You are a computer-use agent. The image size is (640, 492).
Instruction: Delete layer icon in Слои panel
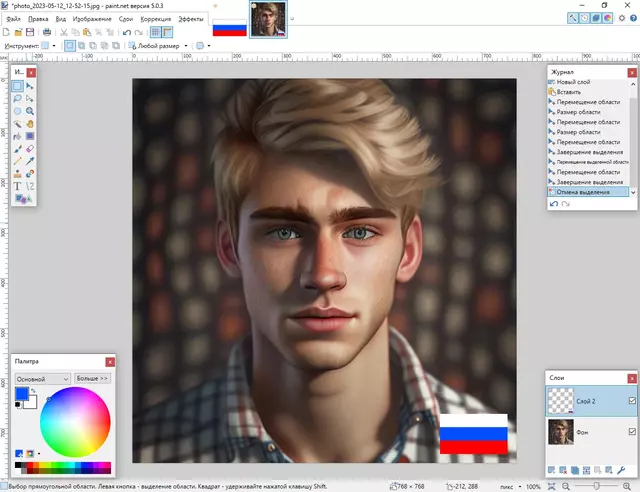click(563, 470)
